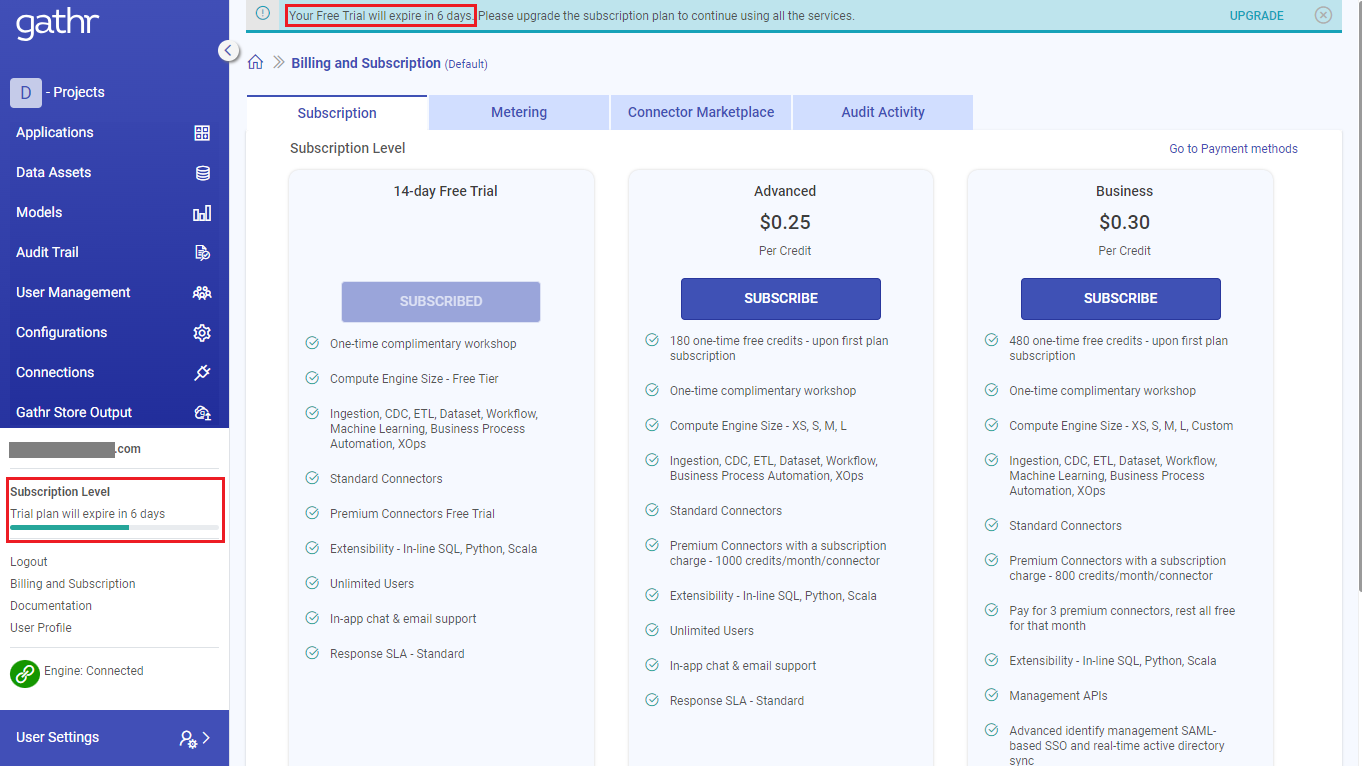Image resolution: width=1362 pixels, height=766 pixels.
Task: Open the D - Projects selector
Action: pyautogui.click(x=57, y=92)
